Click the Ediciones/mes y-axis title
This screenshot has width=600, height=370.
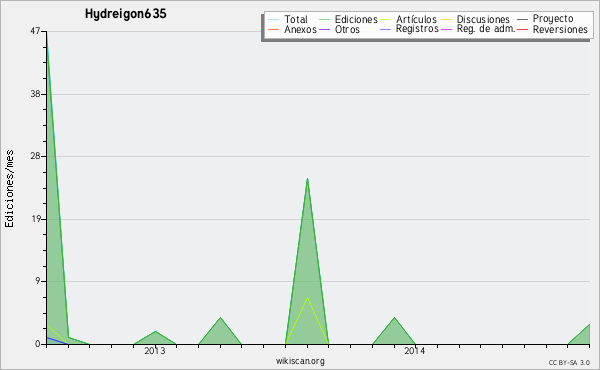pyautogui.click(x=9, y=189)
